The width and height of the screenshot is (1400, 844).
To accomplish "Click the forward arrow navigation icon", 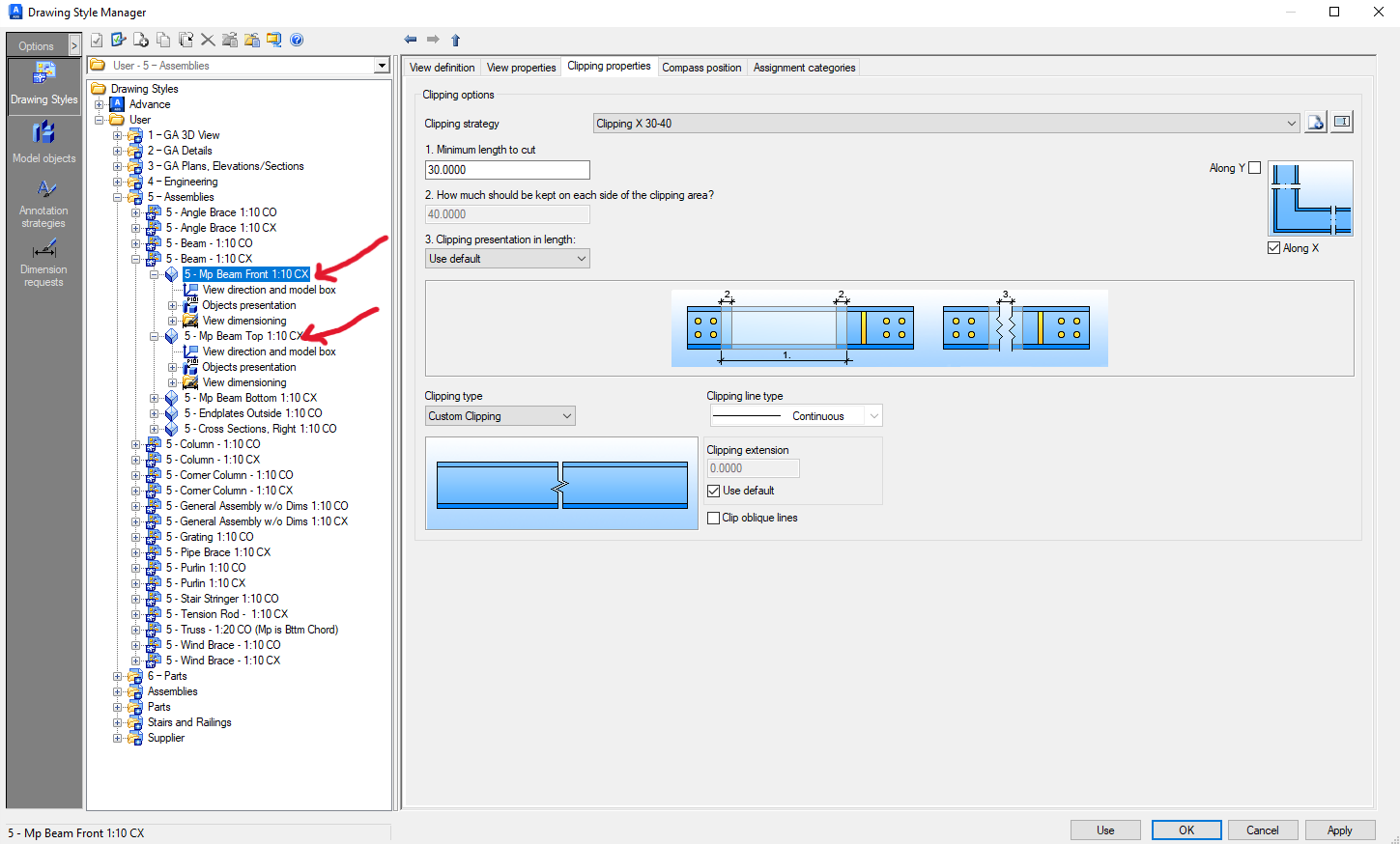I will pyautogui.click(x=433, y=40).
